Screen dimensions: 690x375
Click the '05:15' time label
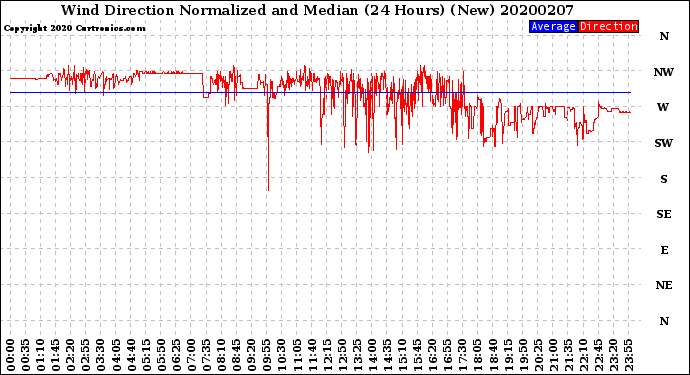click(146, 355)
